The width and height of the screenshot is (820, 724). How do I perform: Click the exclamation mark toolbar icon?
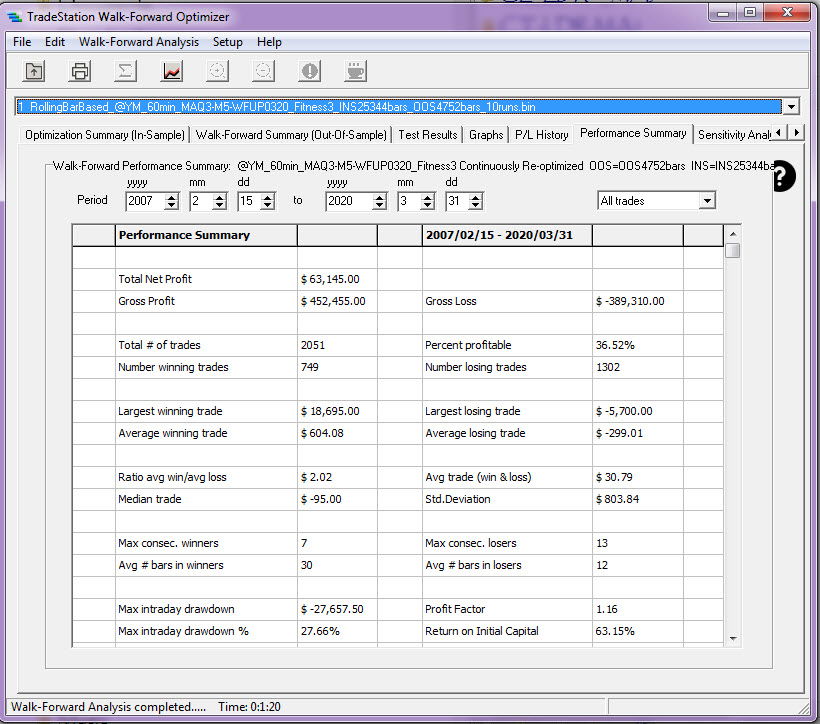tap(310, 71)
